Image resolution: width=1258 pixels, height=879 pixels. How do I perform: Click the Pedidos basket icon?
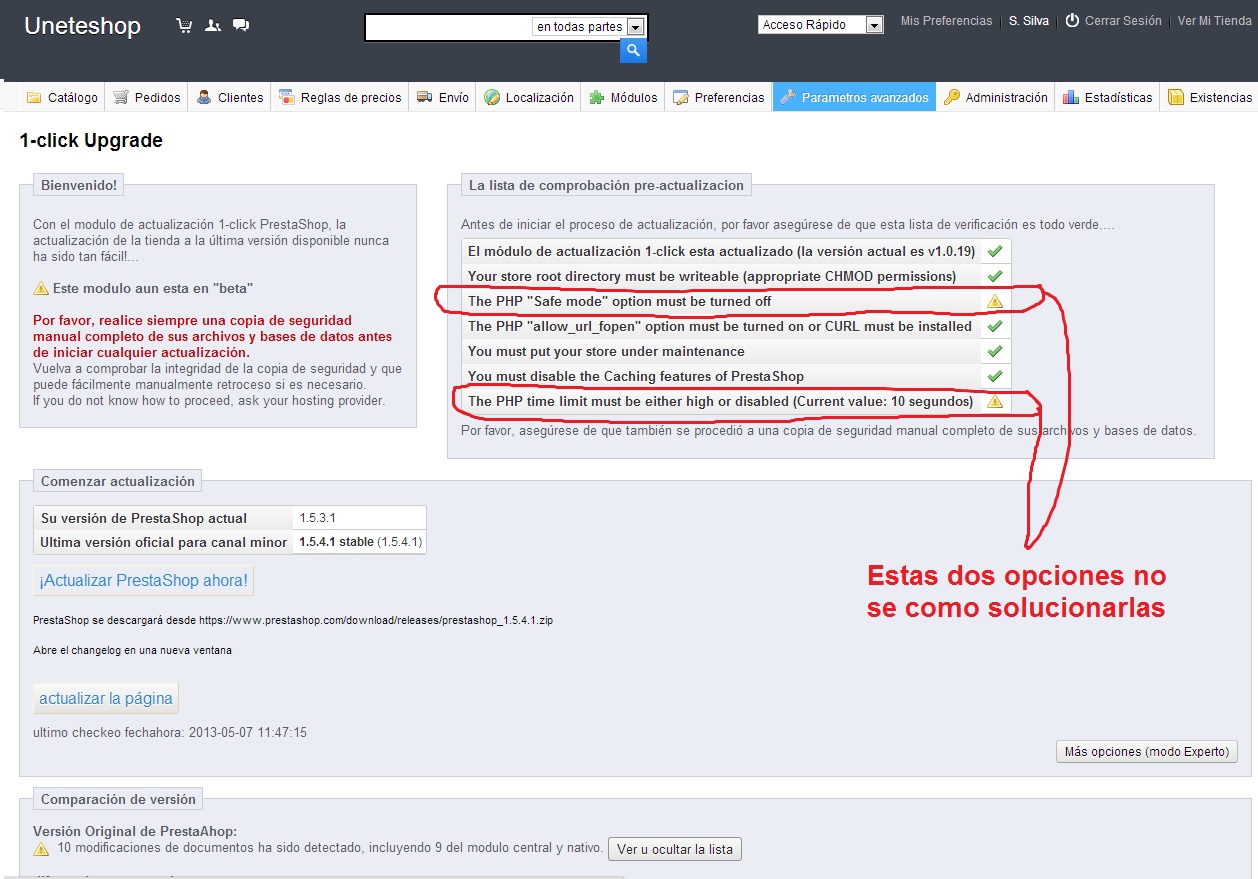point(121,97)
